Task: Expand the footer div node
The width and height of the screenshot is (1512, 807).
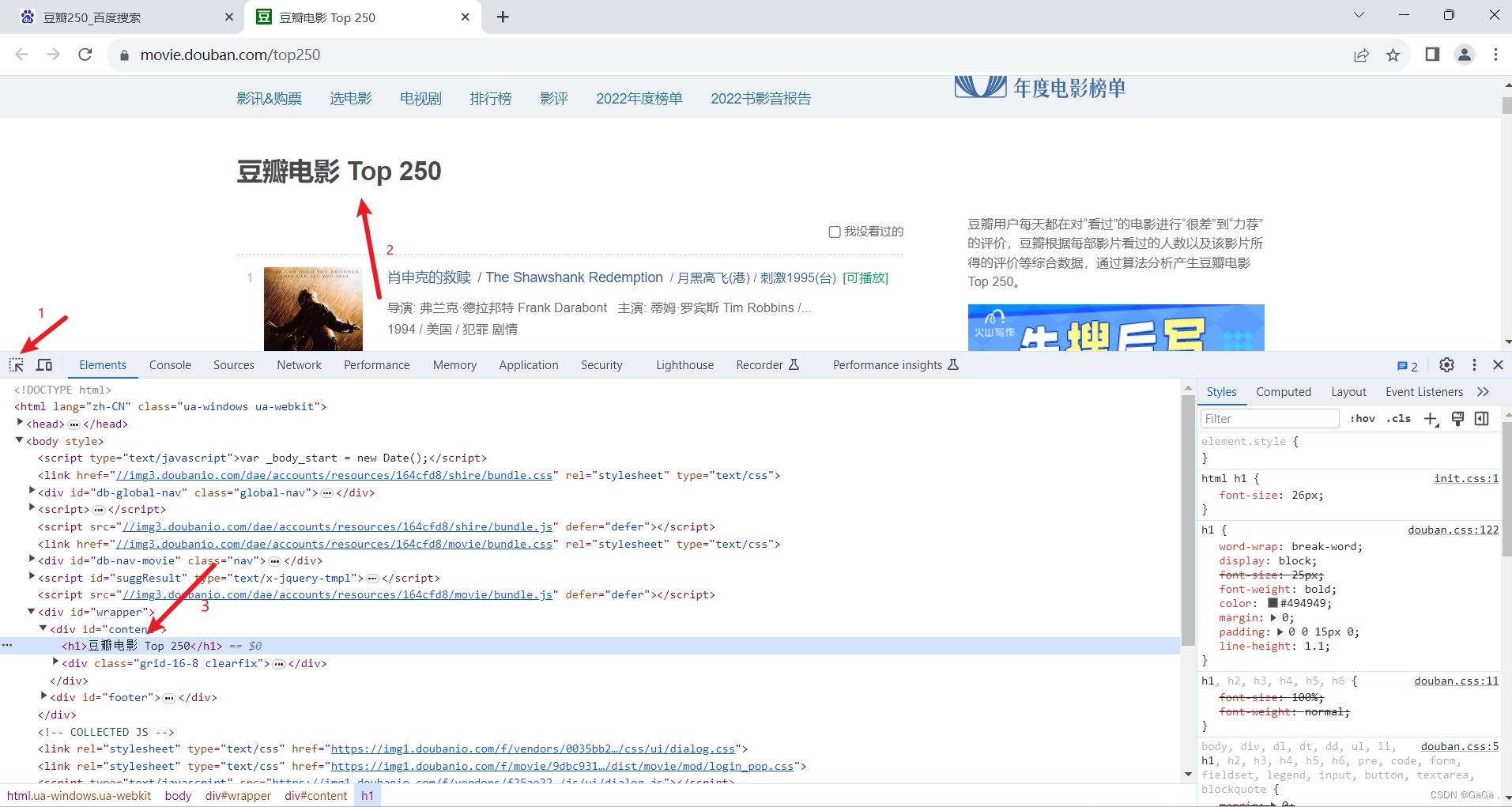Action: point(44,696)
